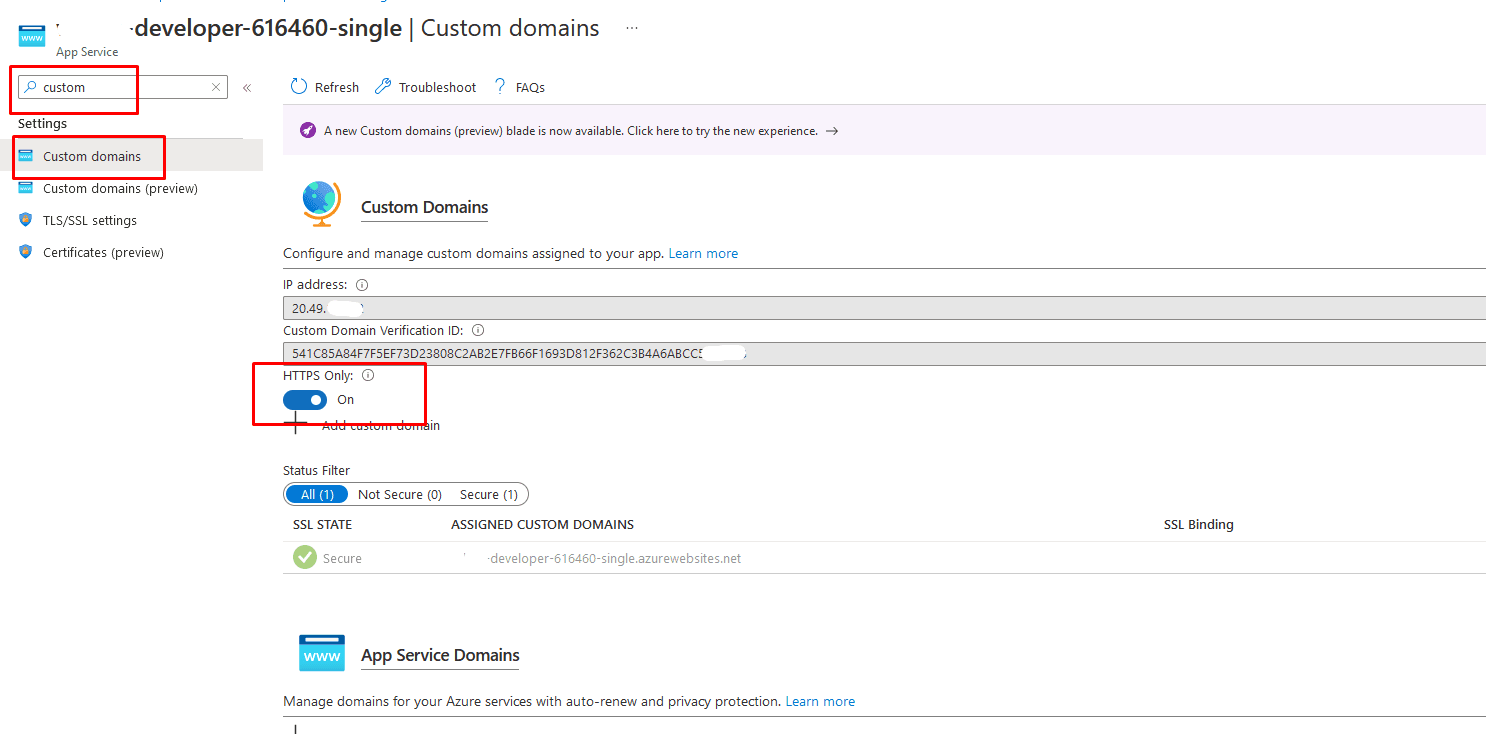Image resolution: width=1486 pixels, height=734 pixels.
Task: Open Certificates (preview) menu item
Action: click(x=103, y=252)
